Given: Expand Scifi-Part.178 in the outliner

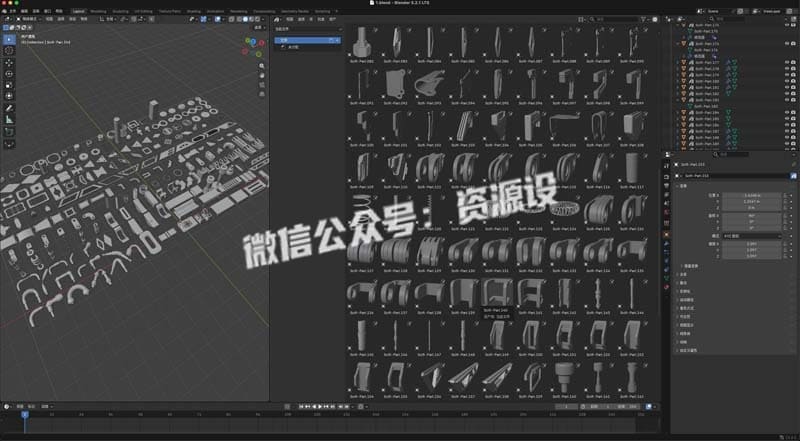Looking at the screenshot, I should (678, 68).
